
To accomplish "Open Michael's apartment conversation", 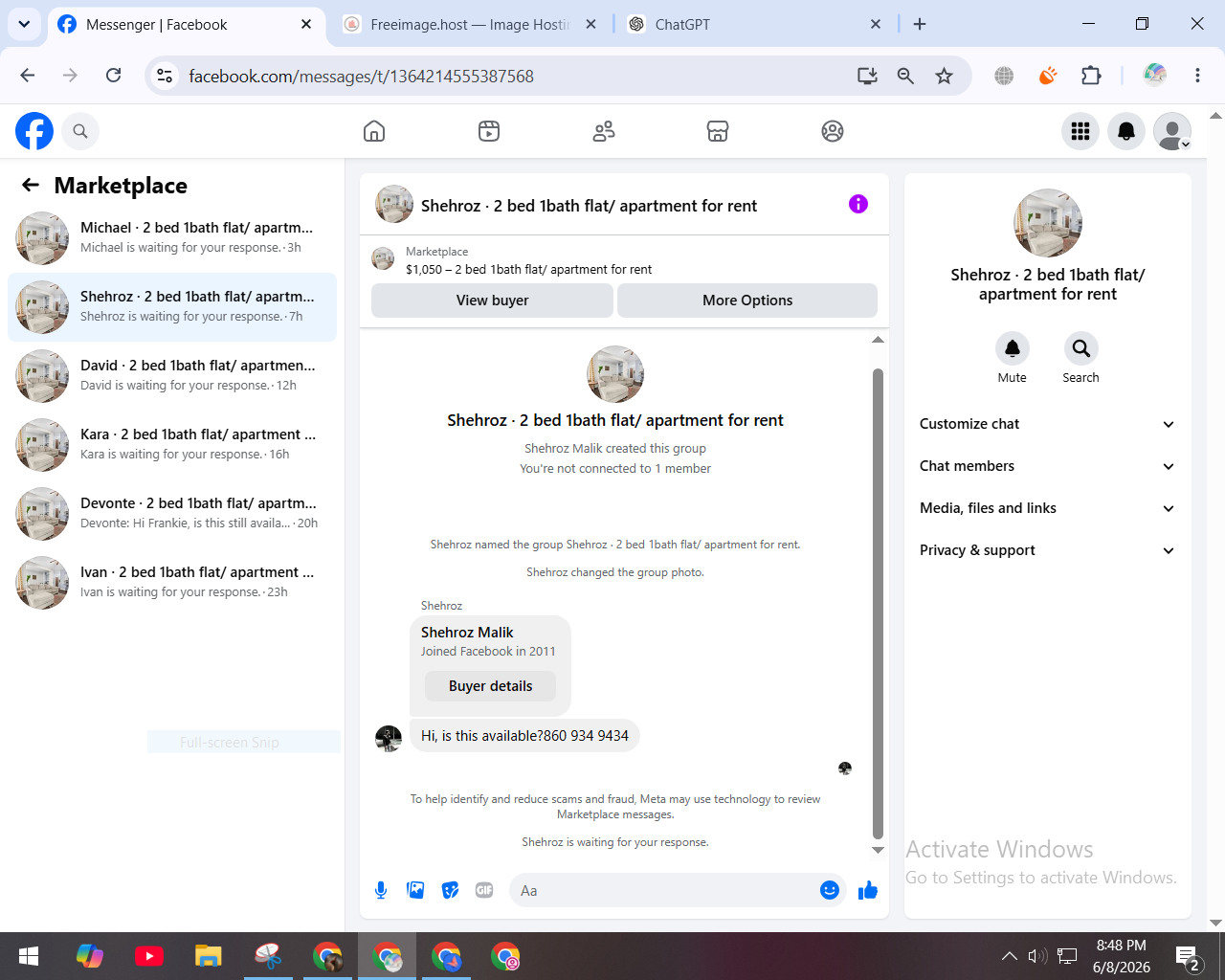I will 172,238.
